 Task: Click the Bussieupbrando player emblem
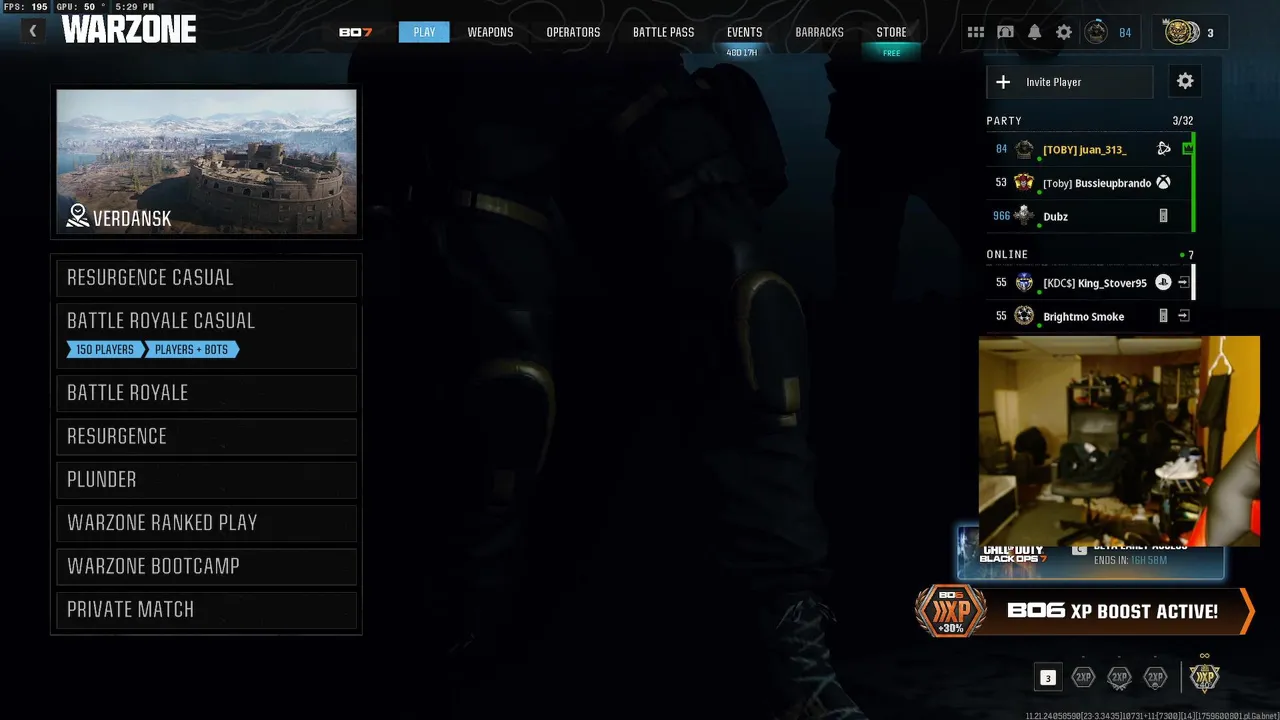(1024, 182)
